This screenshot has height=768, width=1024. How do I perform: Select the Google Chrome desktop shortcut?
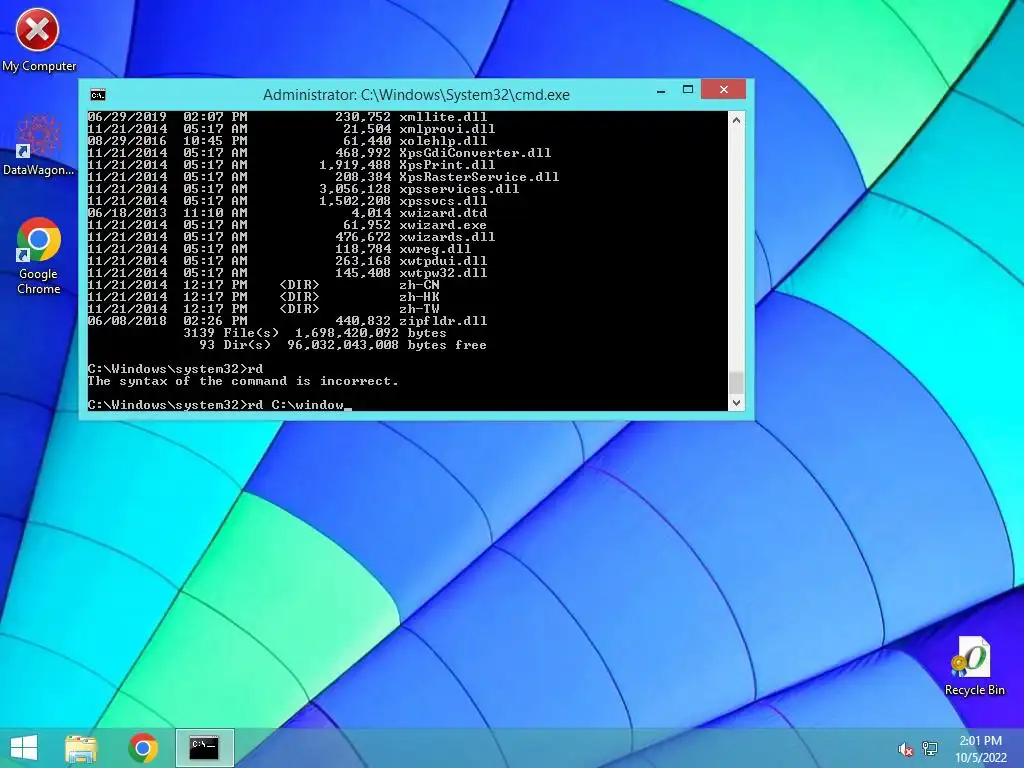[x=38, y=255]
